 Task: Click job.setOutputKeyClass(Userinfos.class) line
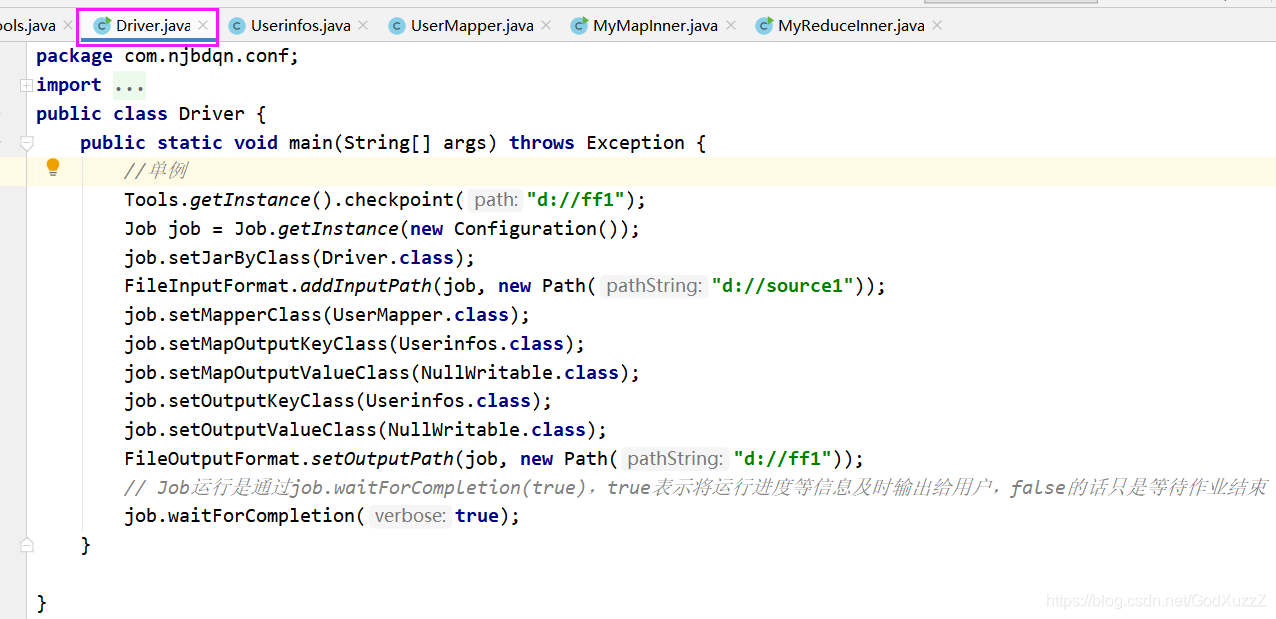(x=338, y=401)
